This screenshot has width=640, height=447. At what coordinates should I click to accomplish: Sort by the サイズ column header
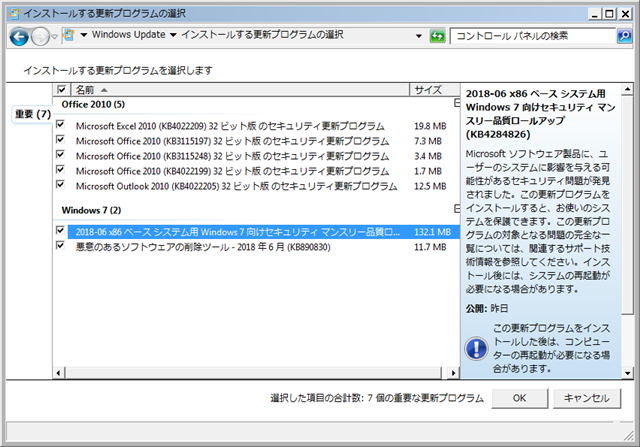point(435,89)
